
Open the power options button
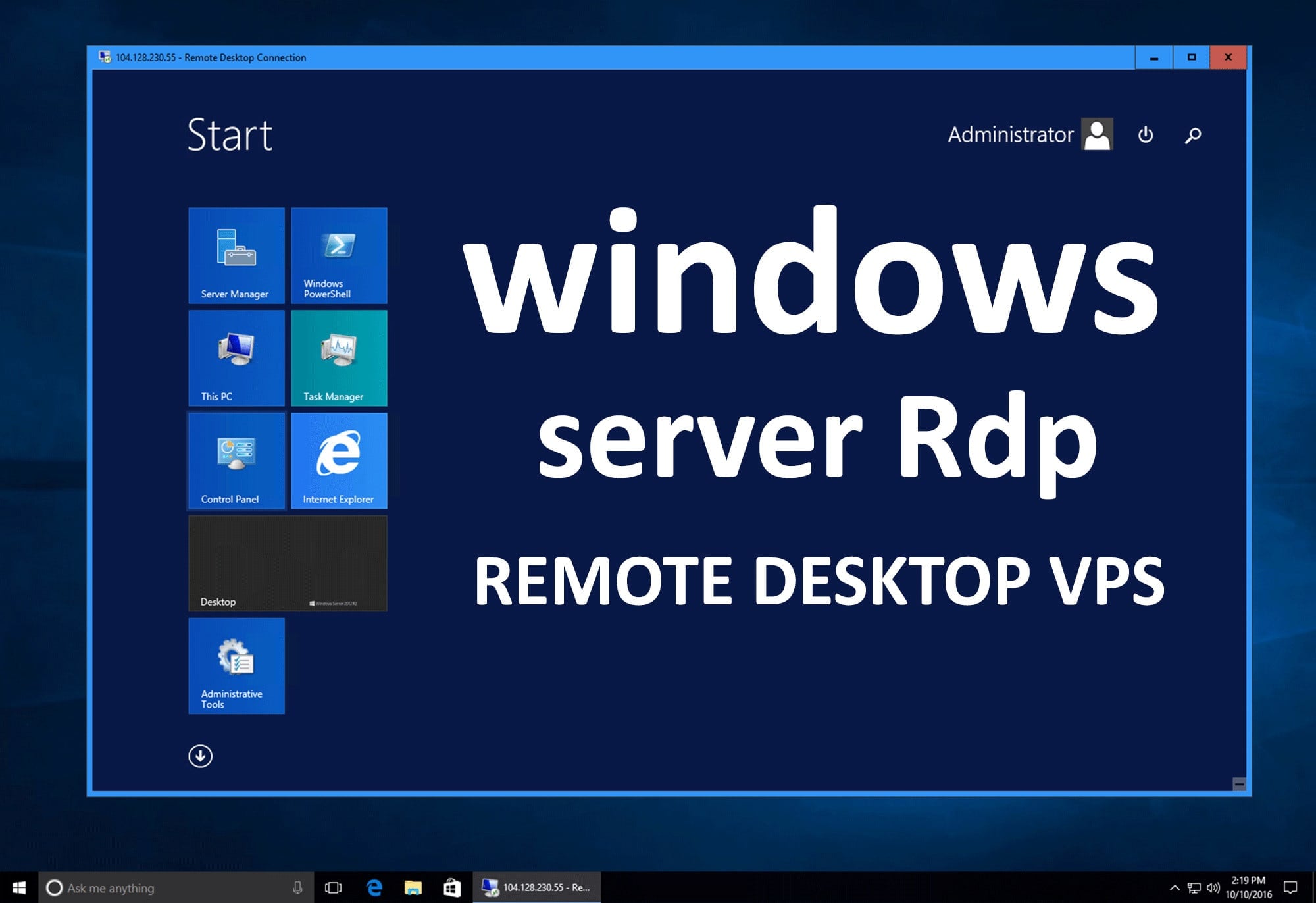[1145, 134]
